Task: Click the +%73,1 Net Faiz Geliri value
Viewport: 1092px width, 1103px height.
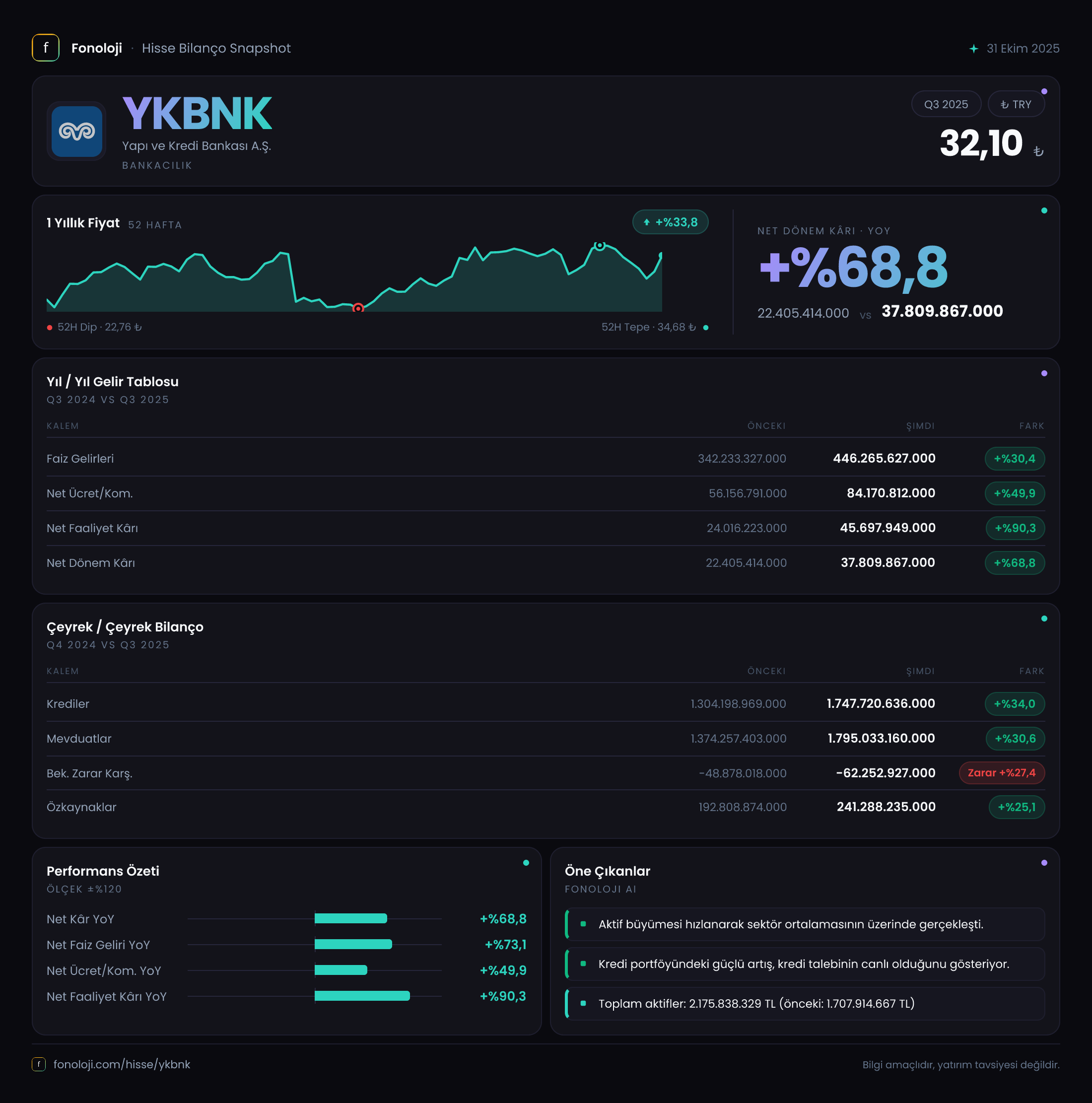Action: (505, 945)
